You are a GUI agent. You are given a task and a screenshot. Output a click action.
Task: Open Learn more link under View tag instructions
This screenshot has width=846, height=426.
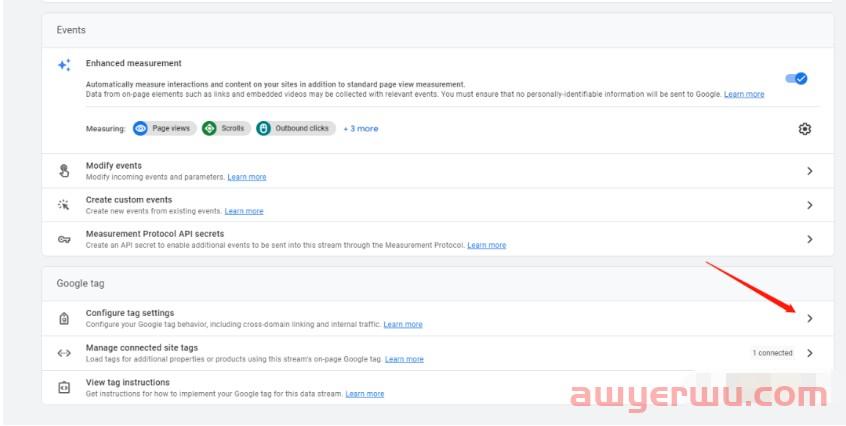364,394
